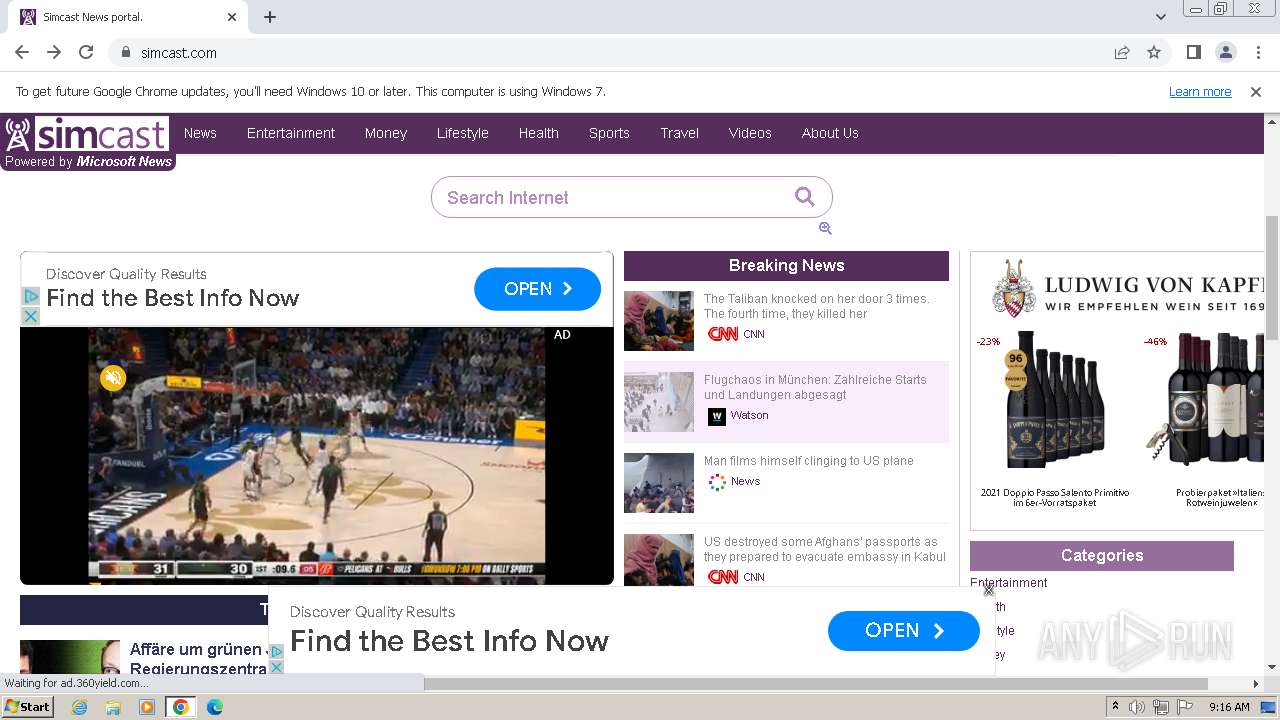Image resolution: width=1280 pixels, height=720 pixels.
Task: Open the Flugchaos in München story
Action: point(815,387)
